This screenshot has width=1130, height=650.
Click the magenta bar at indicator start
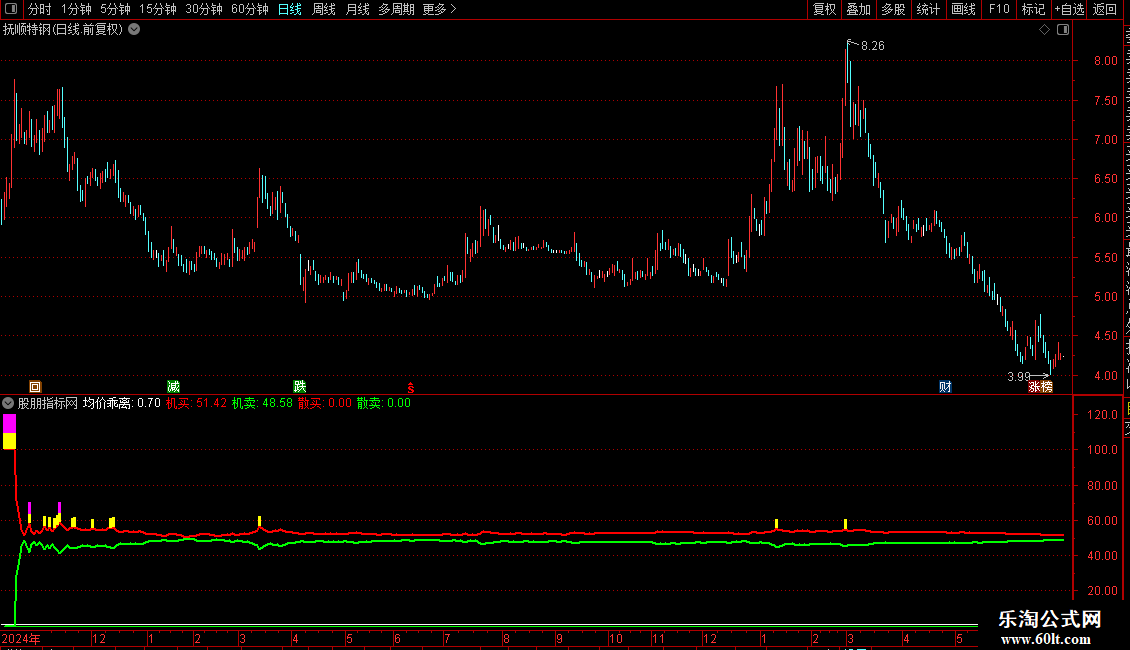point(9,424)
